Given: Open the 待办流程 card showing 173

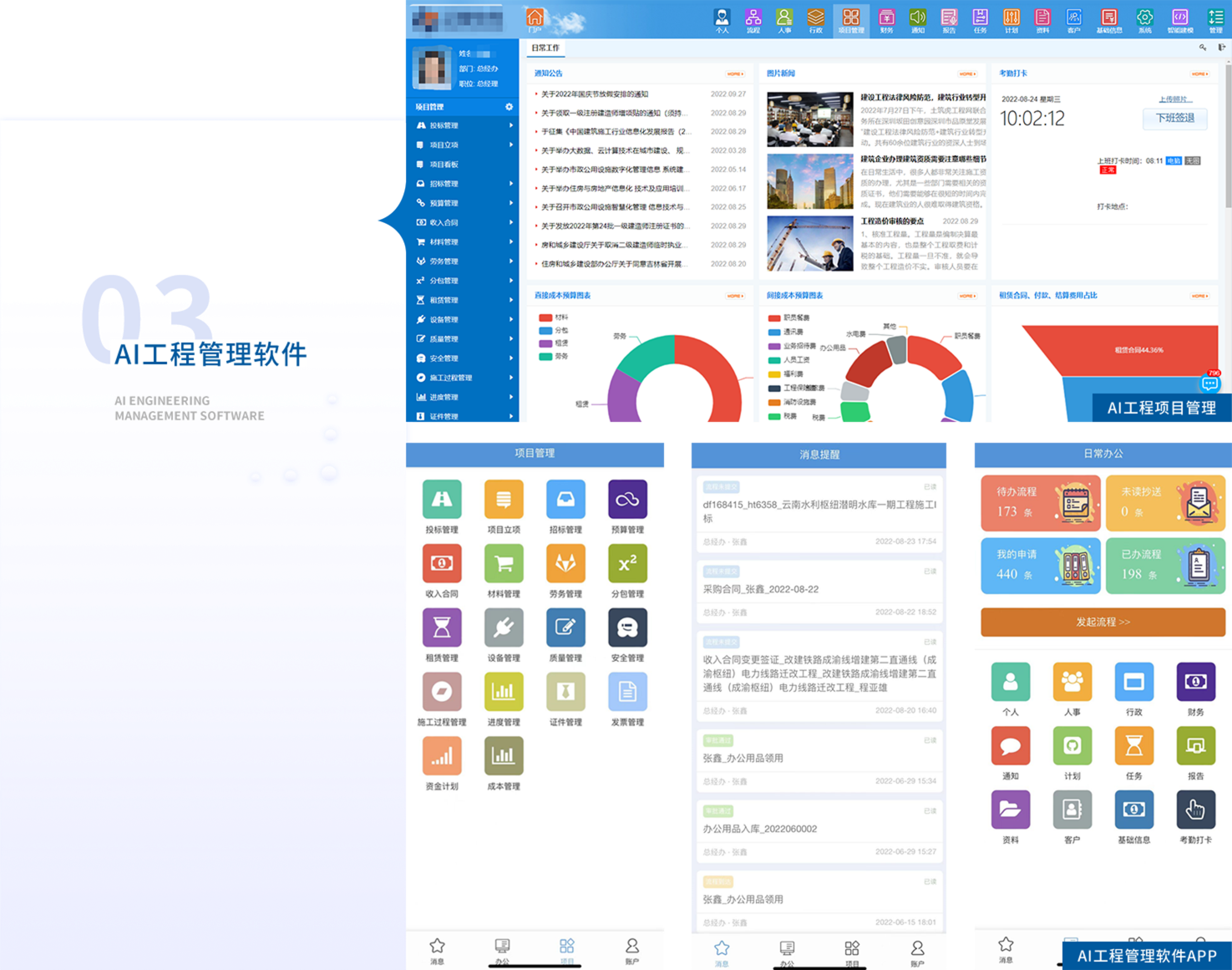Looking at the screenshot, I should coord(1041,503).
